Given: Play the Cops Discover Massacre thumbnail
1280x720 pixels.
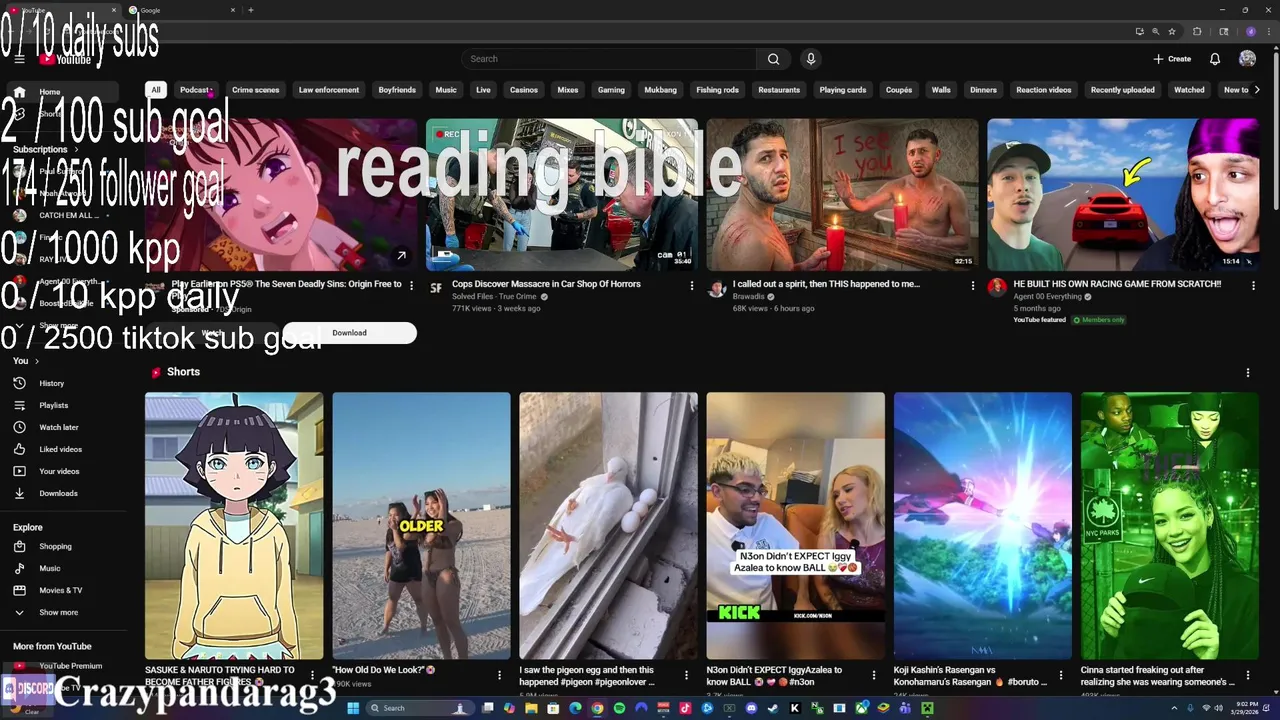Looking at the screenshot, I should coord(562,195).
